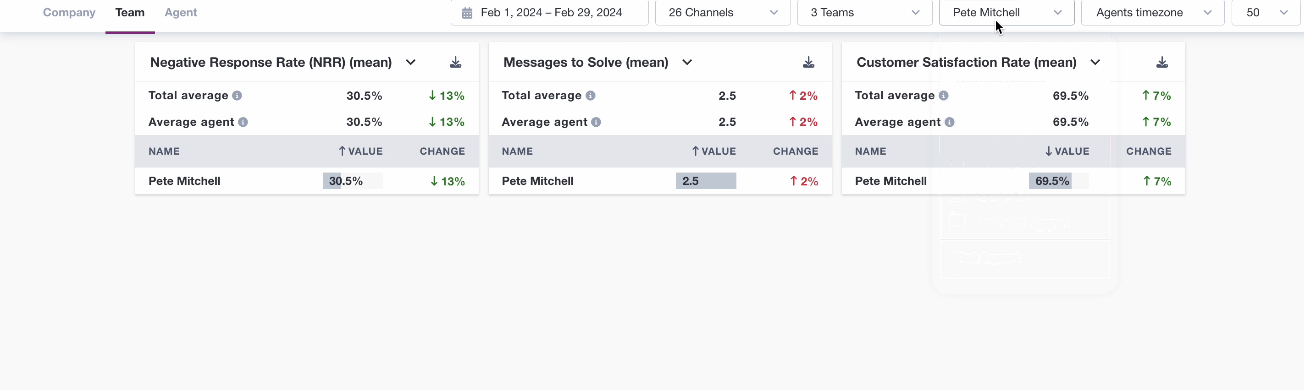Sort Customer Satisfaction table by Value
This screenshot has width=1304, height=390.
pos(1066,152)
